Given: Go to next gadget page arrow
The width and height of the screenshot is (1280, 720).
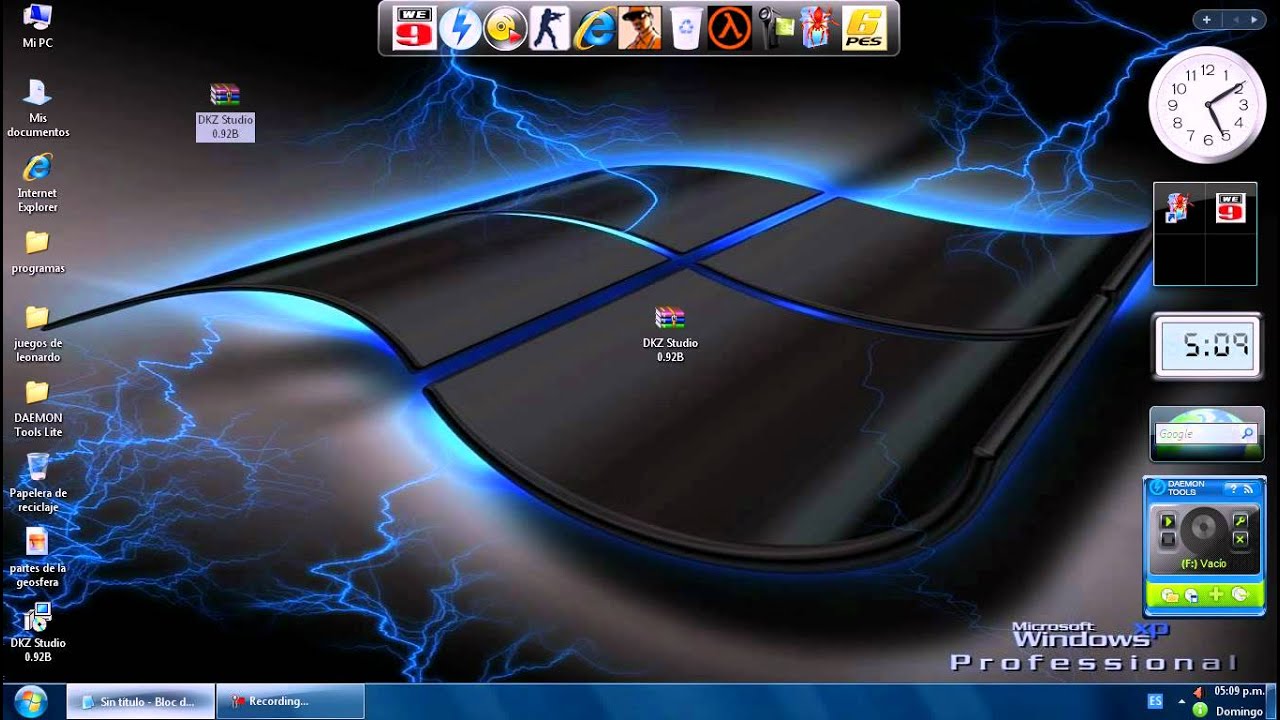Looking at the screenshot, I should pos(1253,19).
